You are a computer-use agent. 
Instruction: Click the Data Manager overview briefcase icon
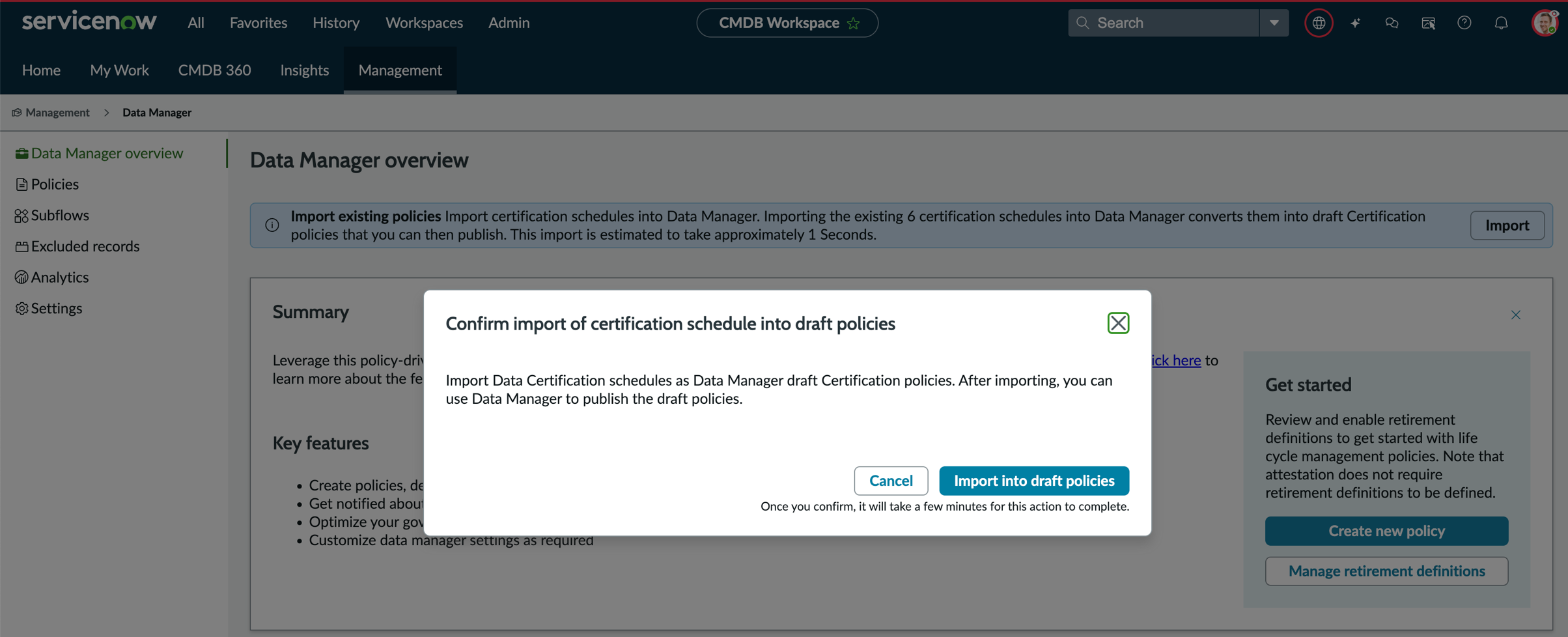pos(21,153)
